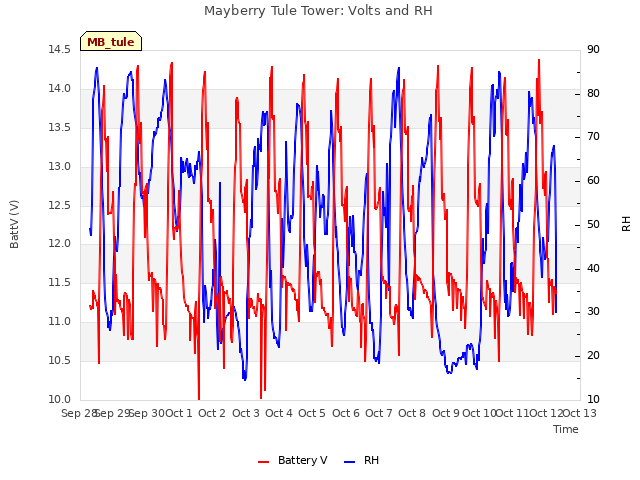Image resolution: width=640 pixels, height=480 pixels.
Task: Click the red Battery V legend swatch
Action: pos(264,462)
